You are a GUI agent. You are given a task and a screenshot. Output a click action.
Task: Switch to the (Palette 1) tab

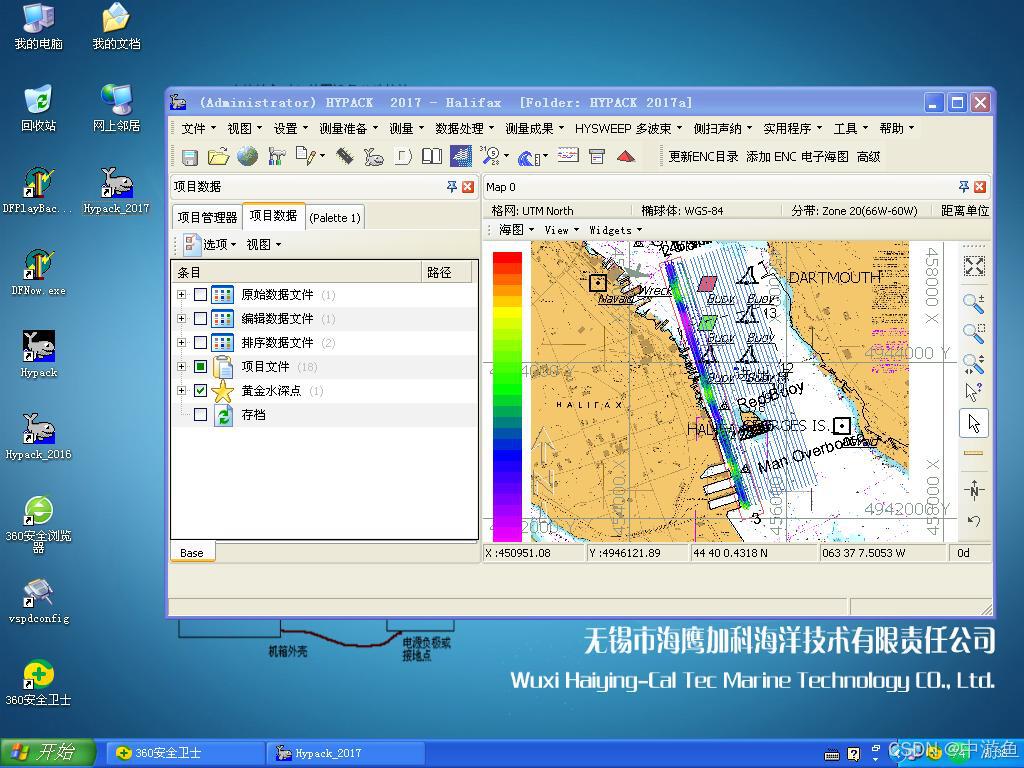point(335,217)
